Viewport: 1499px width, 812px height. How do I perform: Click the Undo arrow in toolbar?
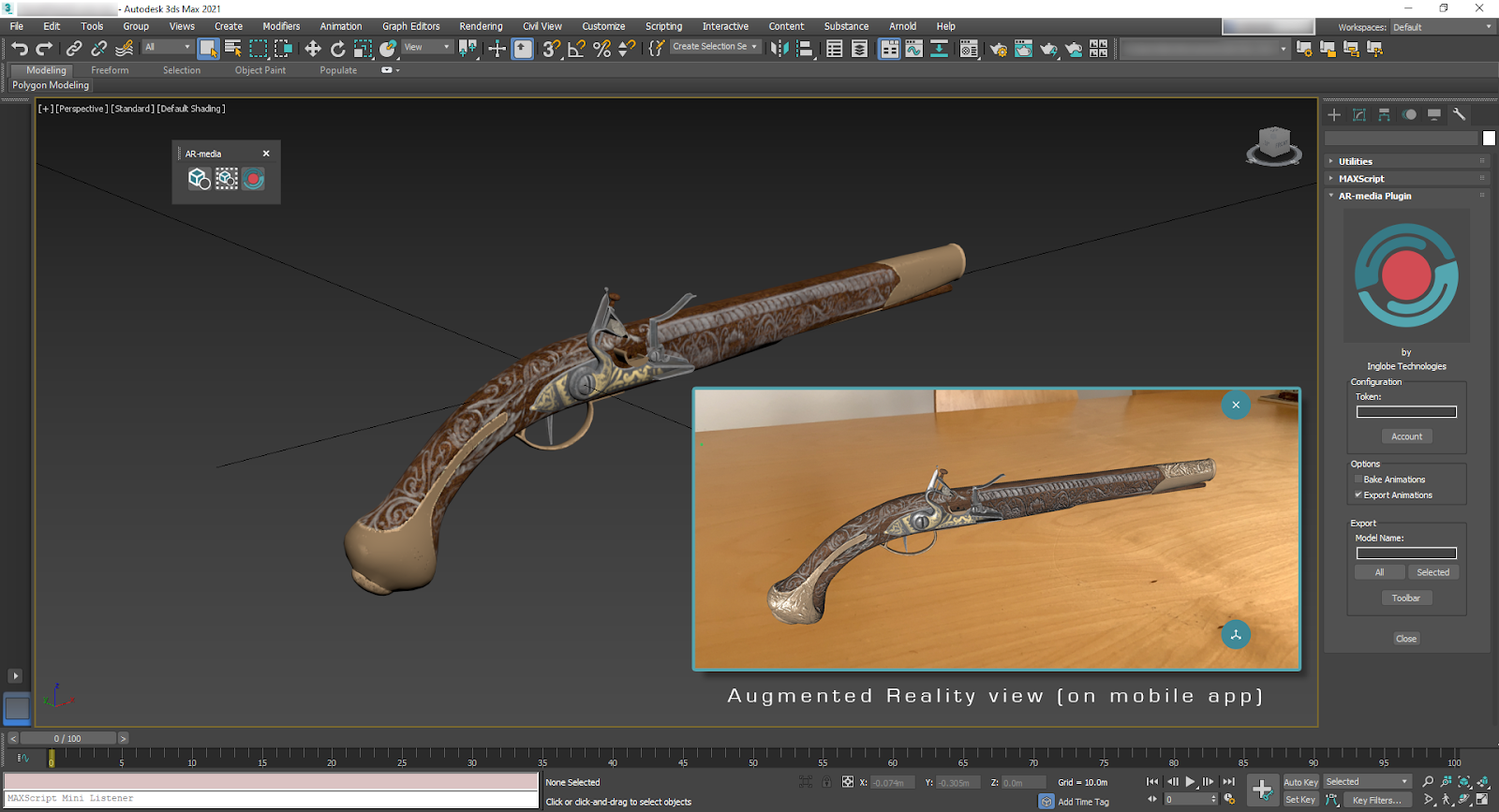(x=20, y=49)
